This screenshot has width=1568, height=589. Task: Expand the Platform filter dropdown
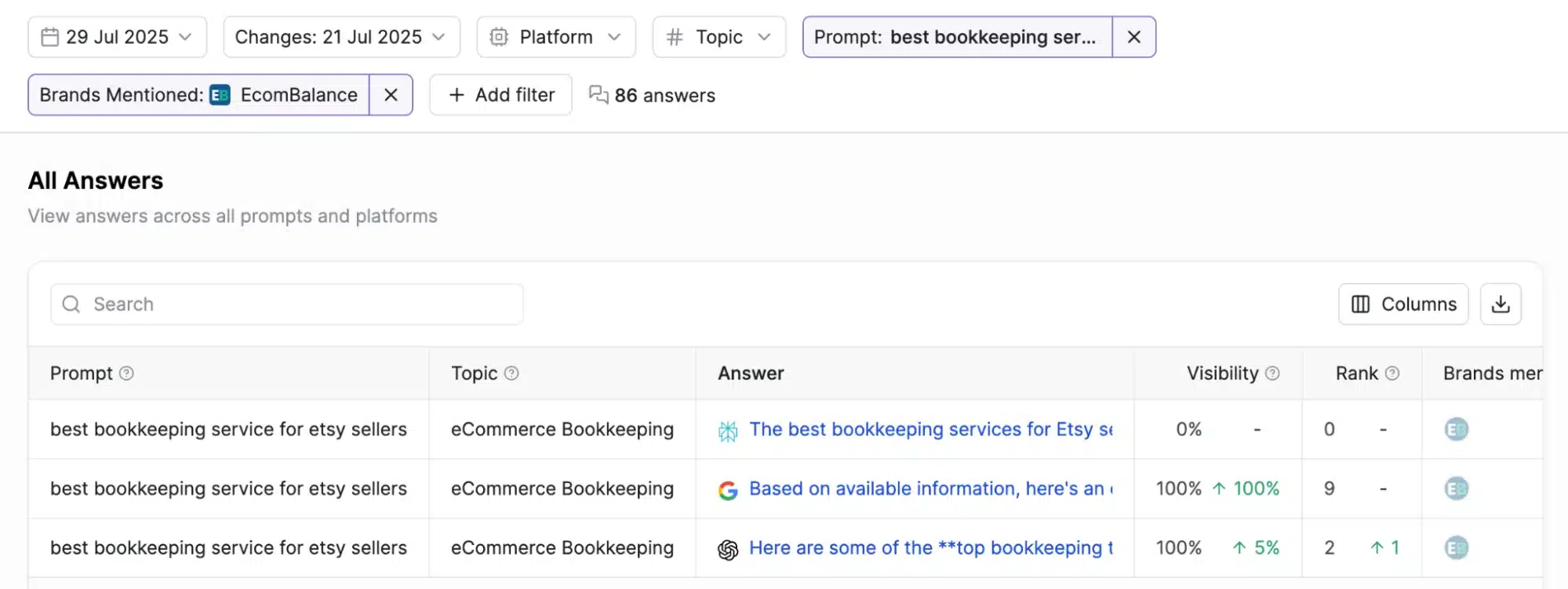pos(555,37)
